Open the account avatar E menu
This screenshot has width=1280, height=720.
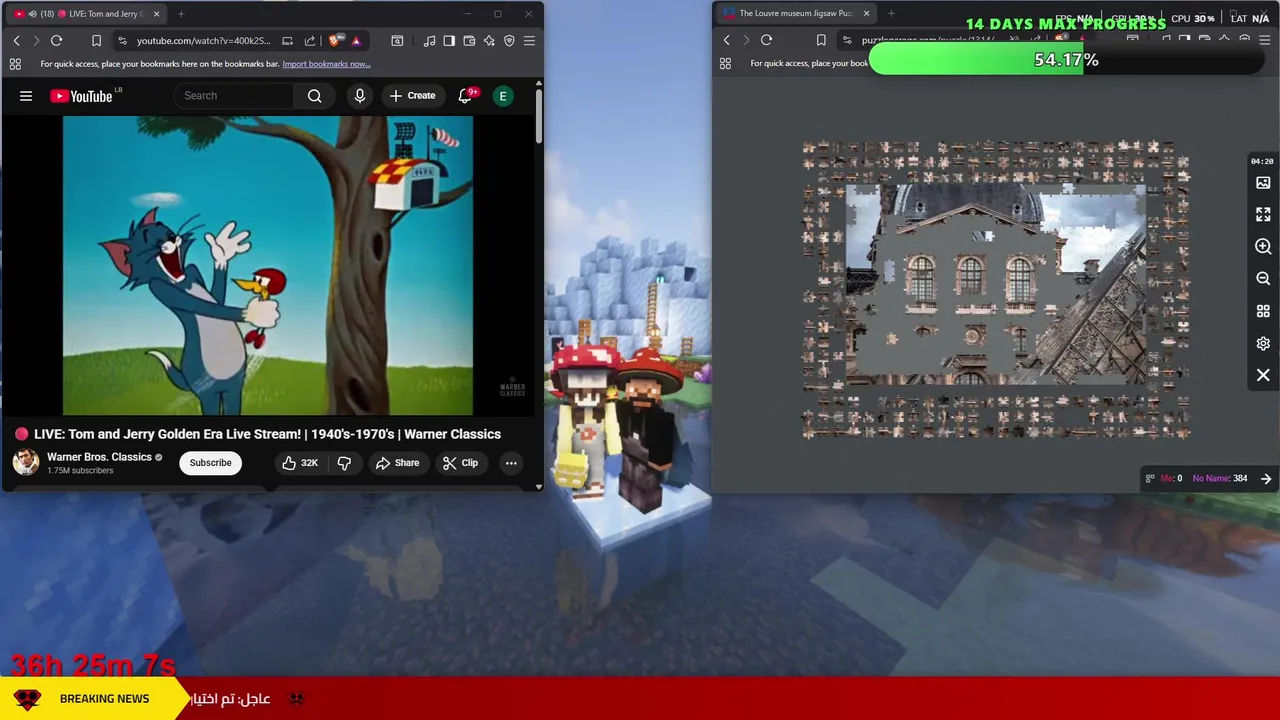tap(503, 96)
